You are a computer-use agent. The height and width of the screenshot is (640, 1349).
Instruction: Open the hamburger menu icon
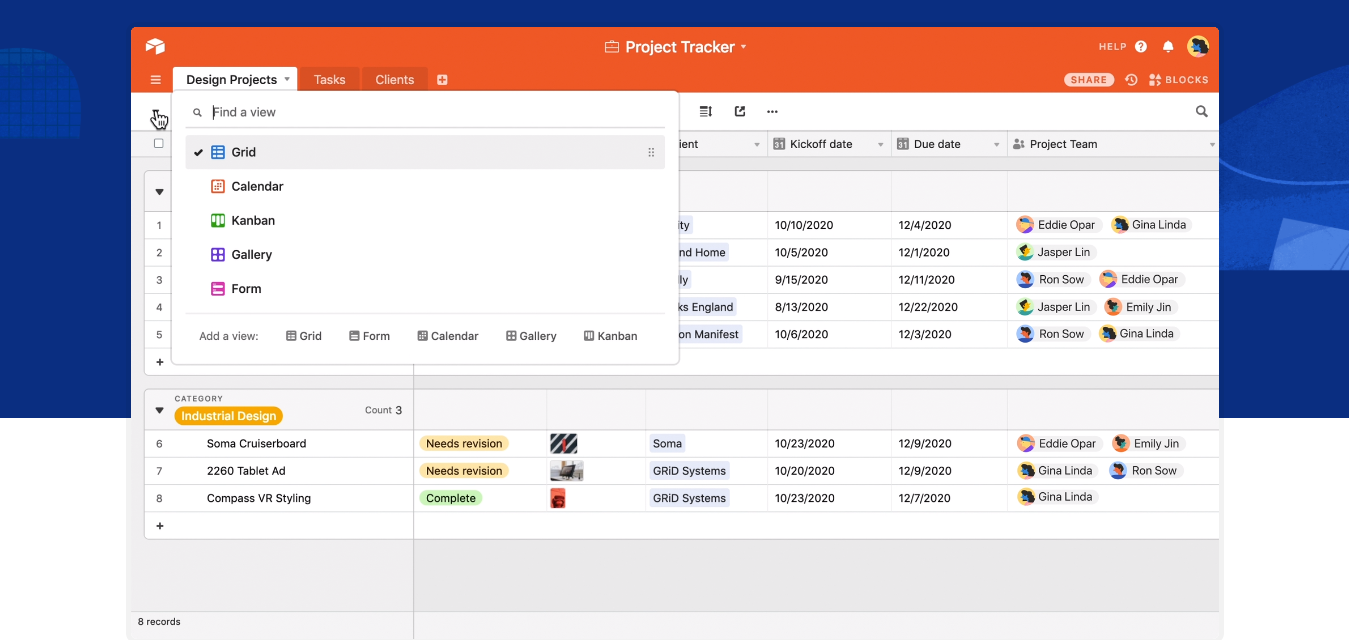coord(156,80)
